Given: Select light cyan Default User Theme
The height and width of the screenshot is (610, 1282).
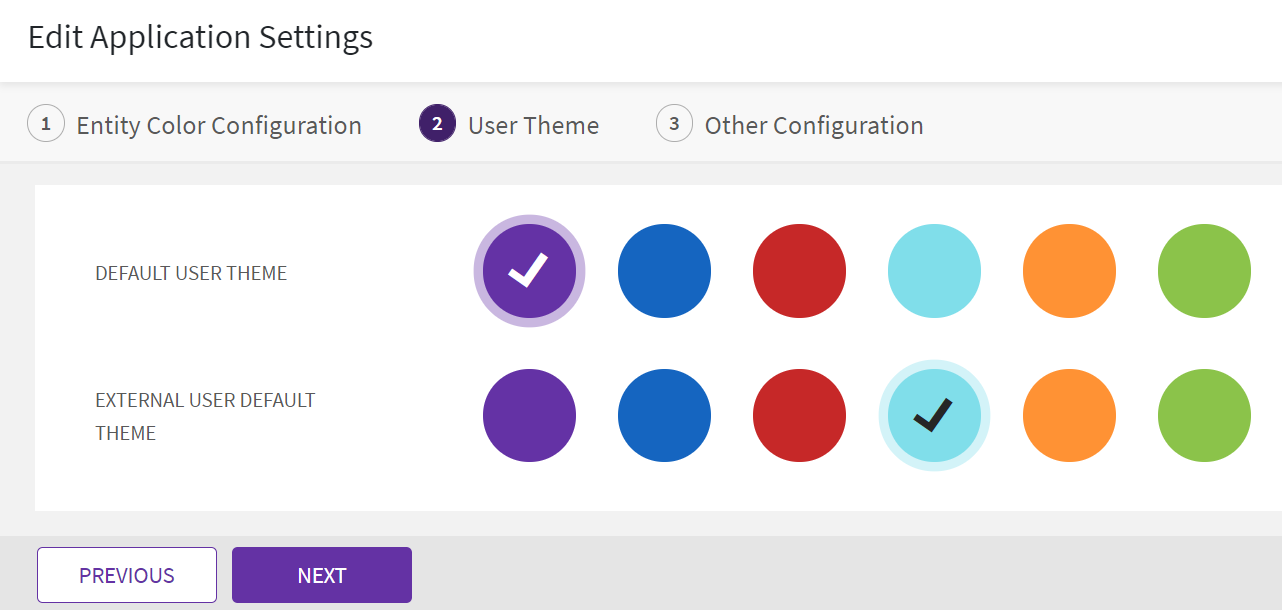Looking at the screenshot, I should (934, 271).
